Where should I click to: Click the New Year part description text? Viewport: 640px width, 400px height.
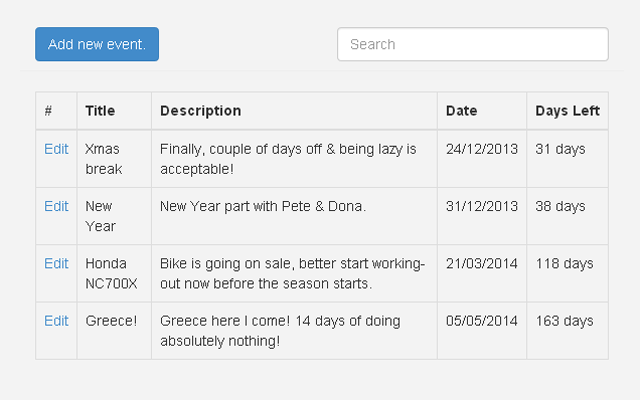(x=263, y=206)
